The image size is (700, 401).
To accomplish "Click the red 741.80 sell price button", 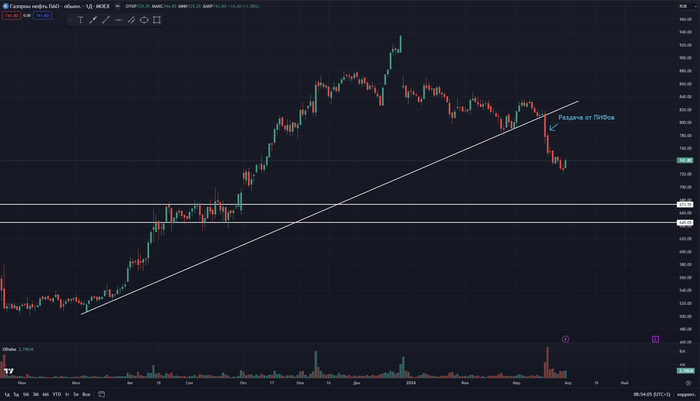I will pos(11,16).
